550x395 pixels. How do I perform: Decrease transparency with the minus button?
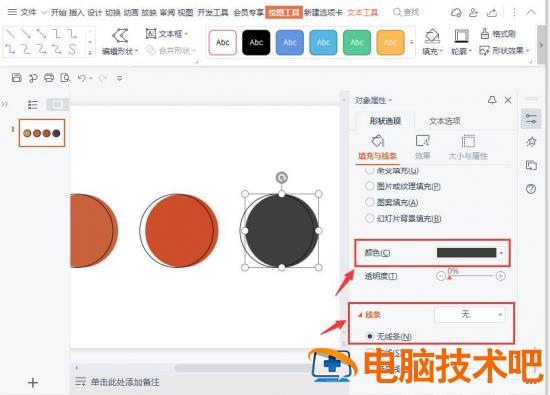point(441,276)
